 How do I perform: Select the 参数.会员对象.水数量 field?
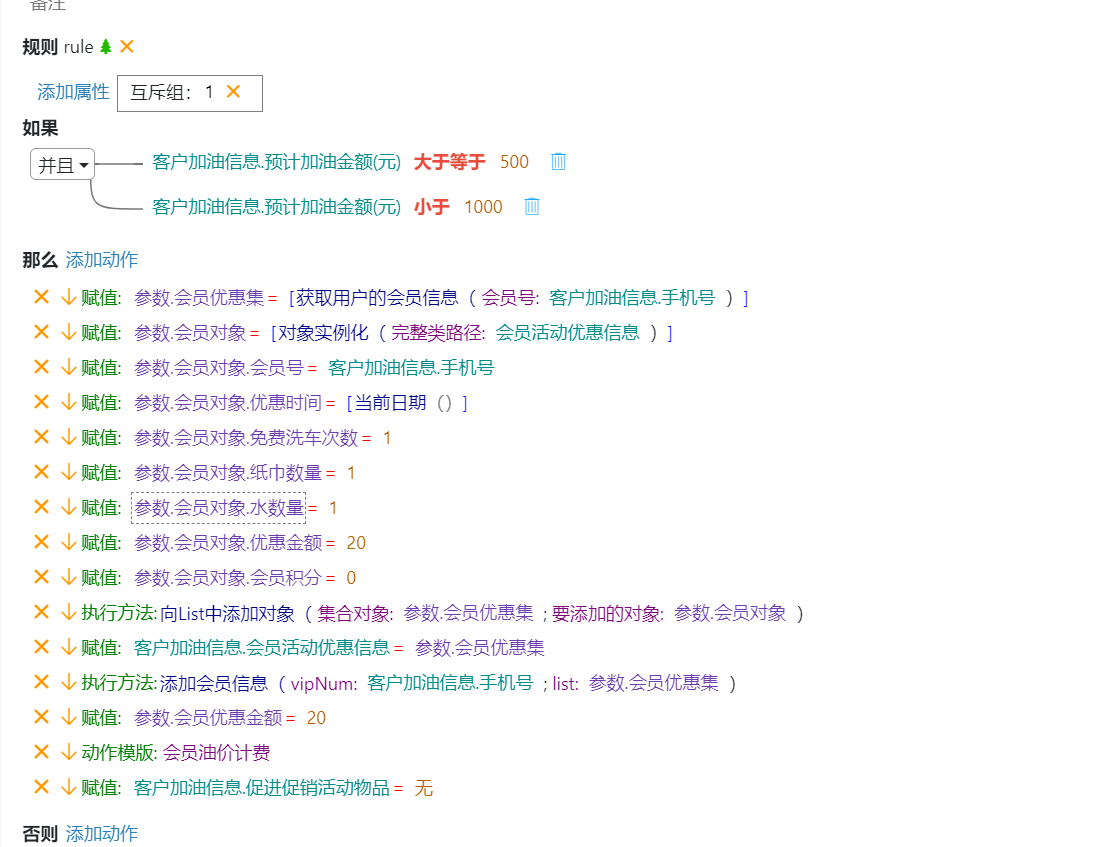[219, 508]
